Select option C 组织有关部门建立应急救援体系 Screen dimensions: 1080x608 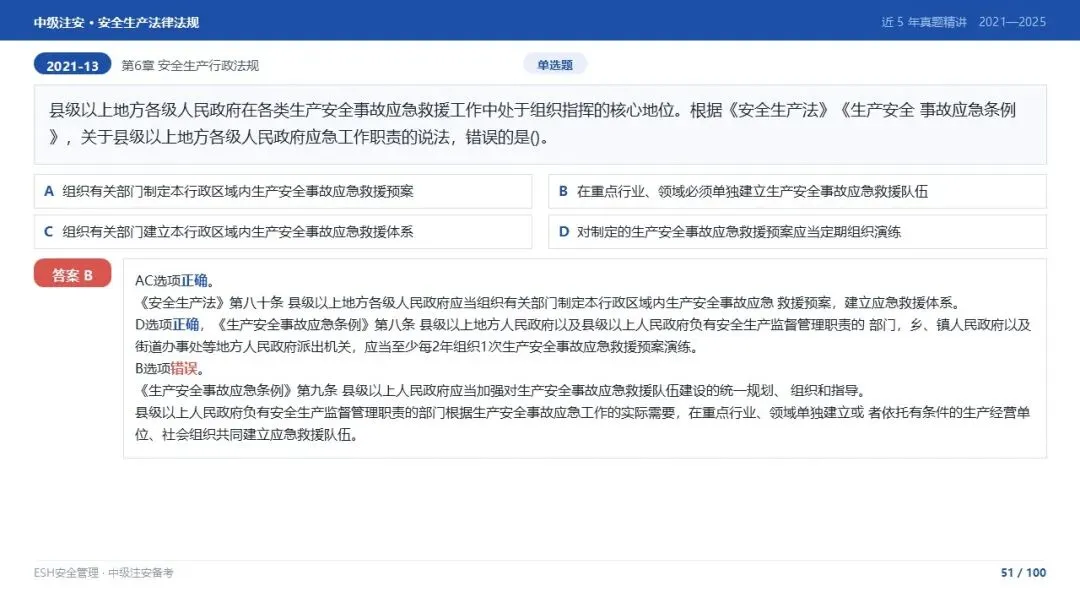coord(283,231)
